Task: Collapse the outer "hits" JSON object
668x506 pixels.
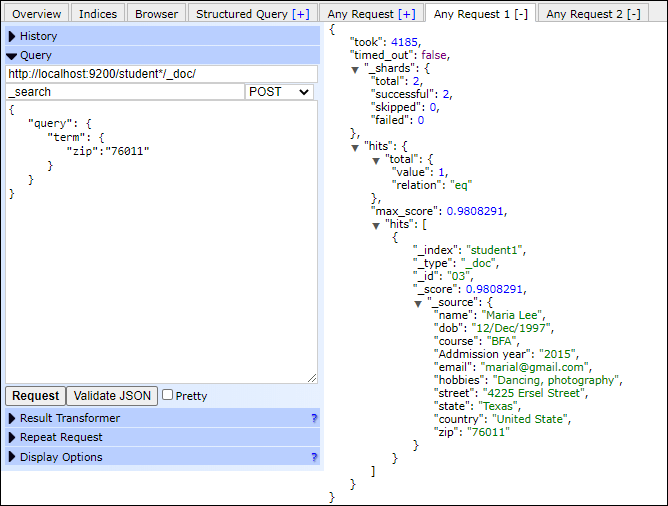Action: [355, 147]
